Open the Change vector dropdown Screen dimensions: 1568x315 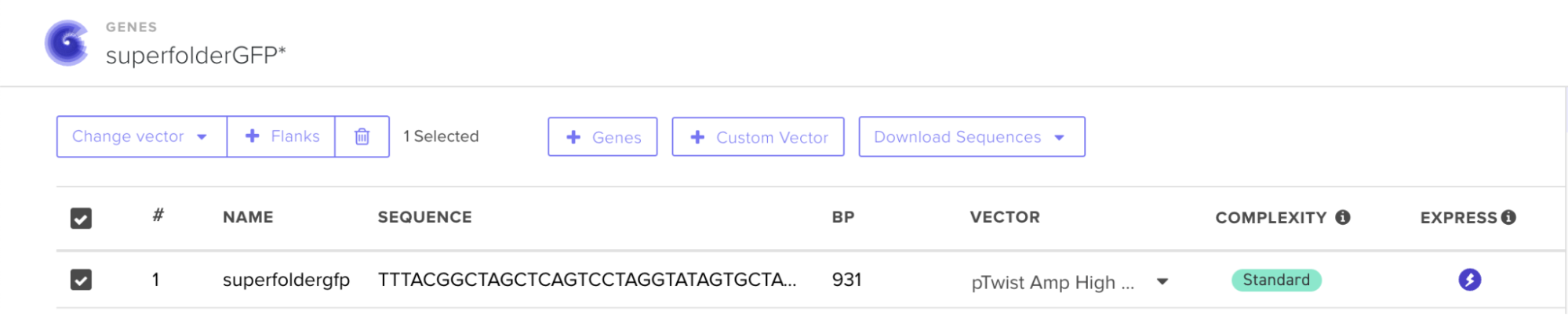141,136
